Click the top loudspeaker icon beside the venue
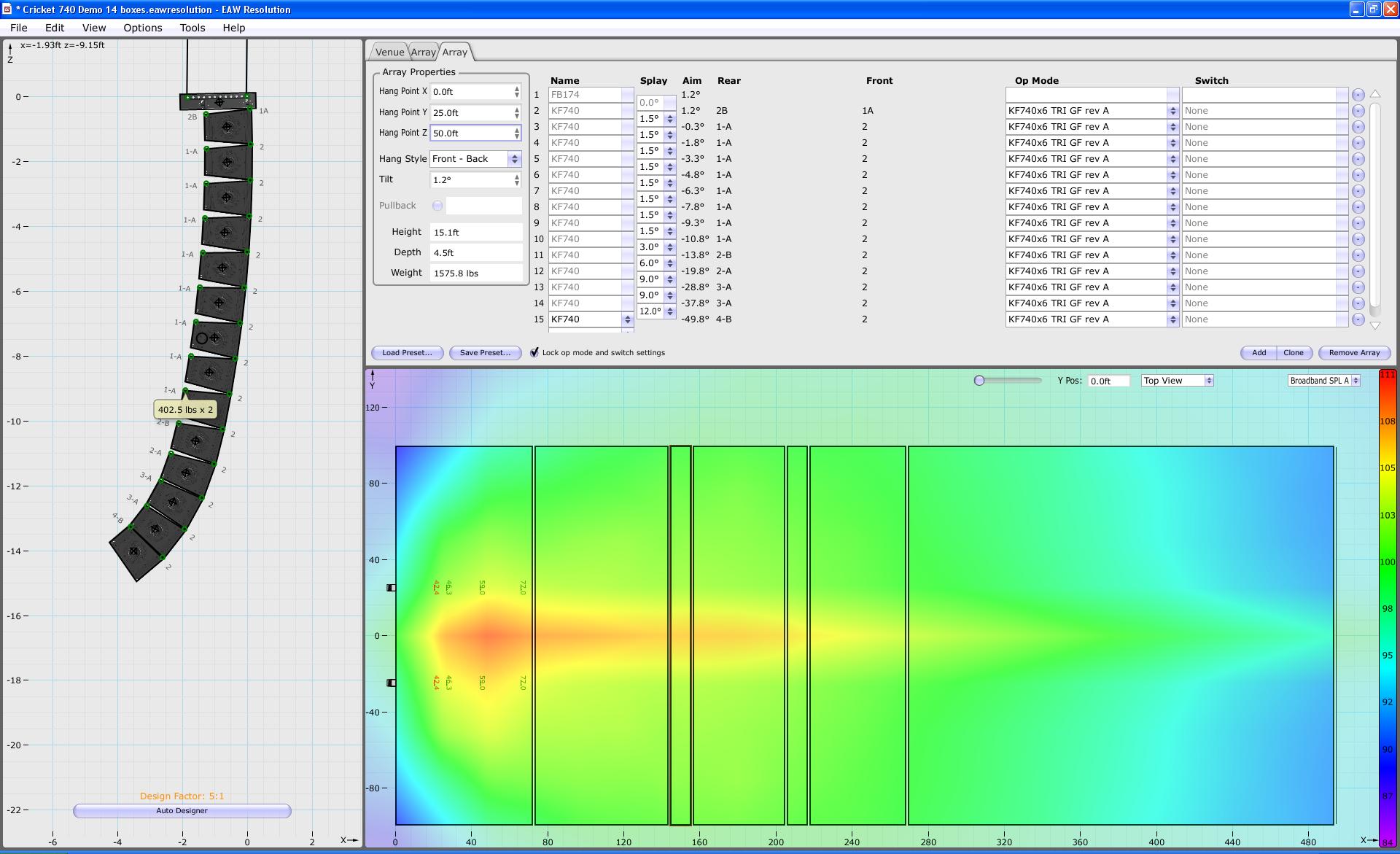 [391, 588]
